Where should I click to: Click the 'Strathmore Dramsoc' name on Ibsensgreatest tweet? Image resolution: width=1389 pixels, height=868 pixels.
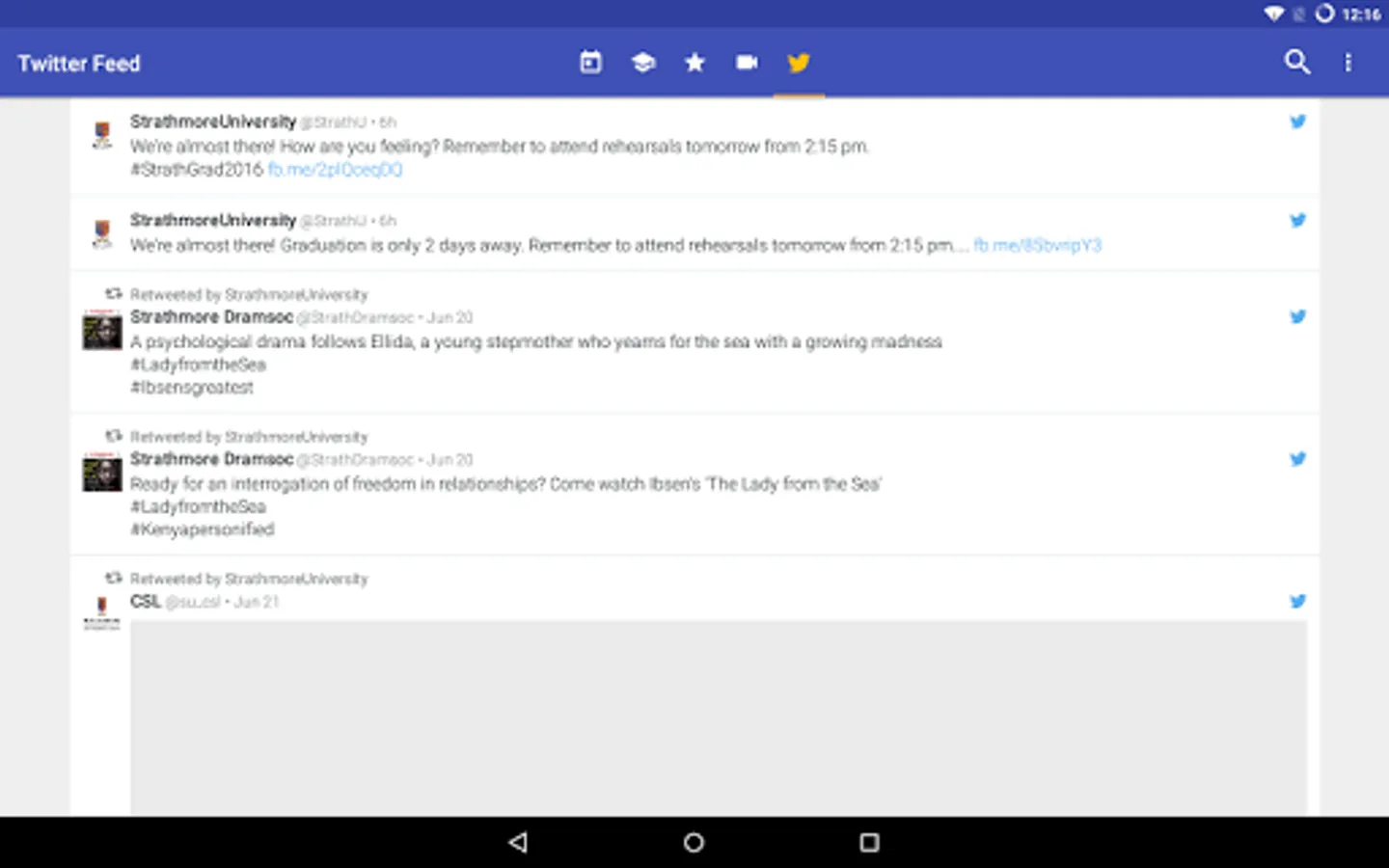(x=211, y=317)
